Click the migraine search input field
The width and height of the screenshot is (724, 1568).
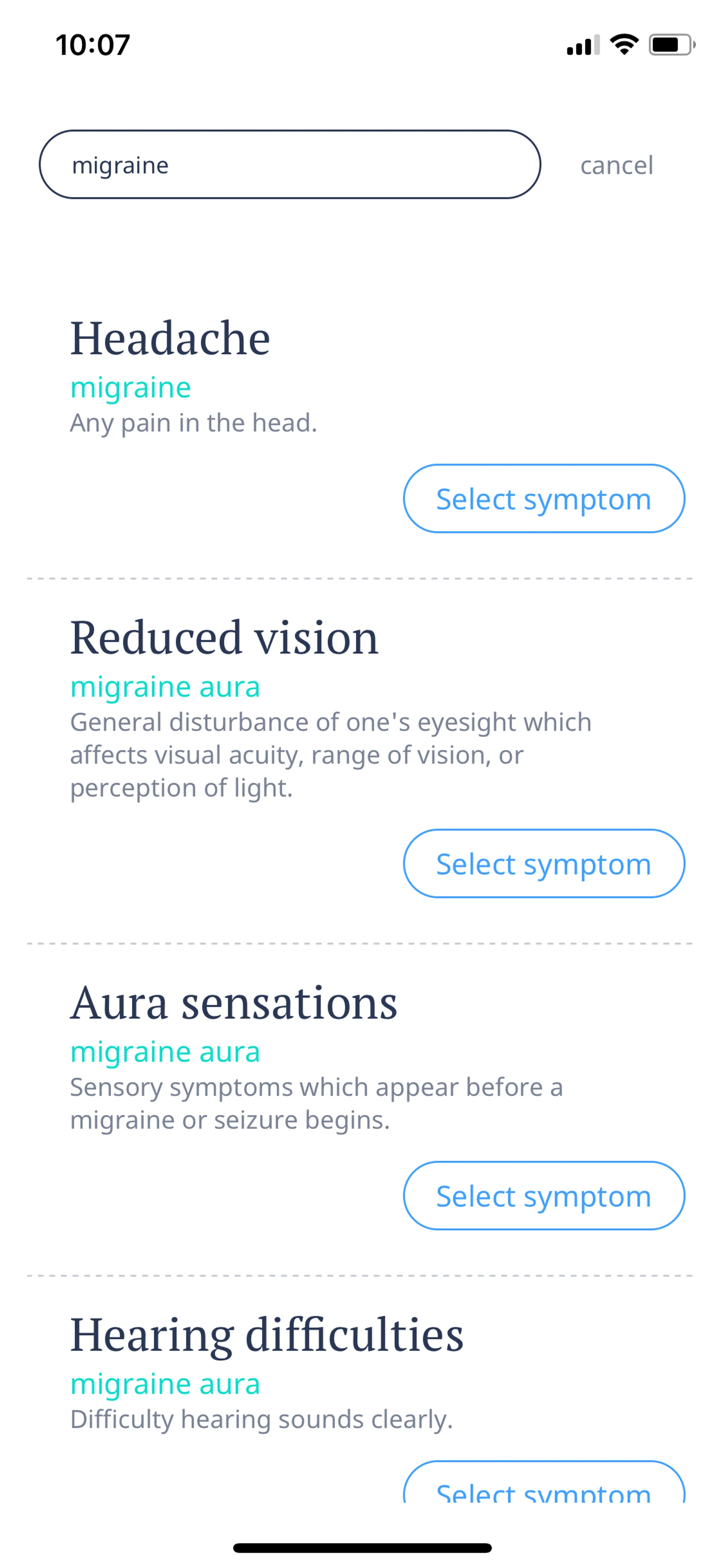(x=290, y=164)
